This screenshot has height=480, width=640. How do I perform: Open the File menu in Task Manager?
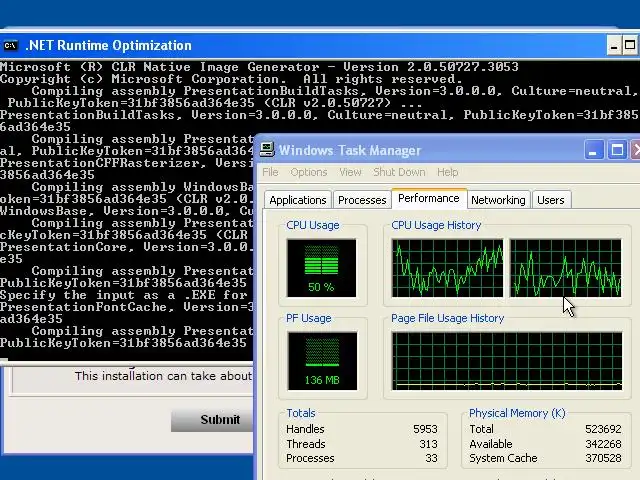pos(270,172)
